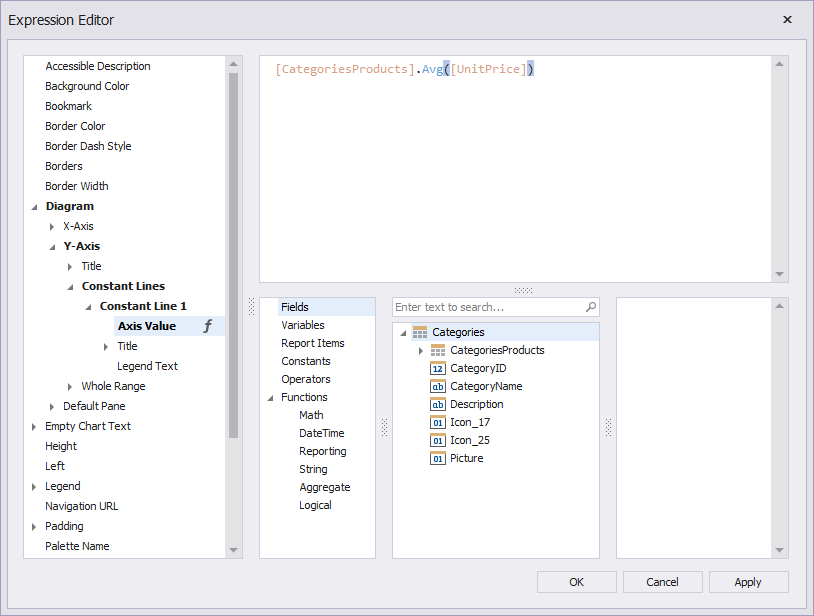Screen dimensions: 814x616
Task: Select the Border Color property
Action: [x=75, y=126]
